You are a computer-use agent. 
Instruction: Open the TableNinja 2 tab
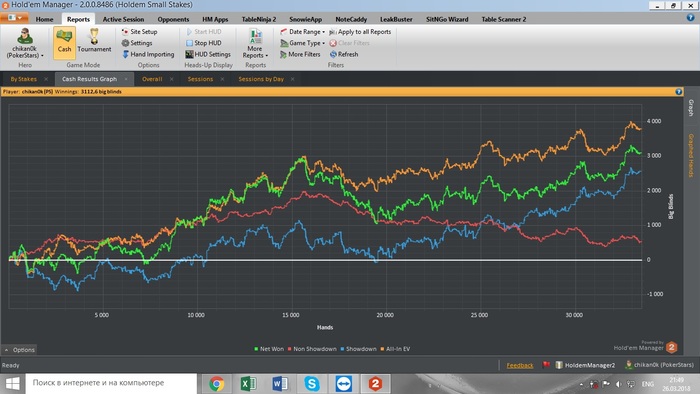click(259, 19)
